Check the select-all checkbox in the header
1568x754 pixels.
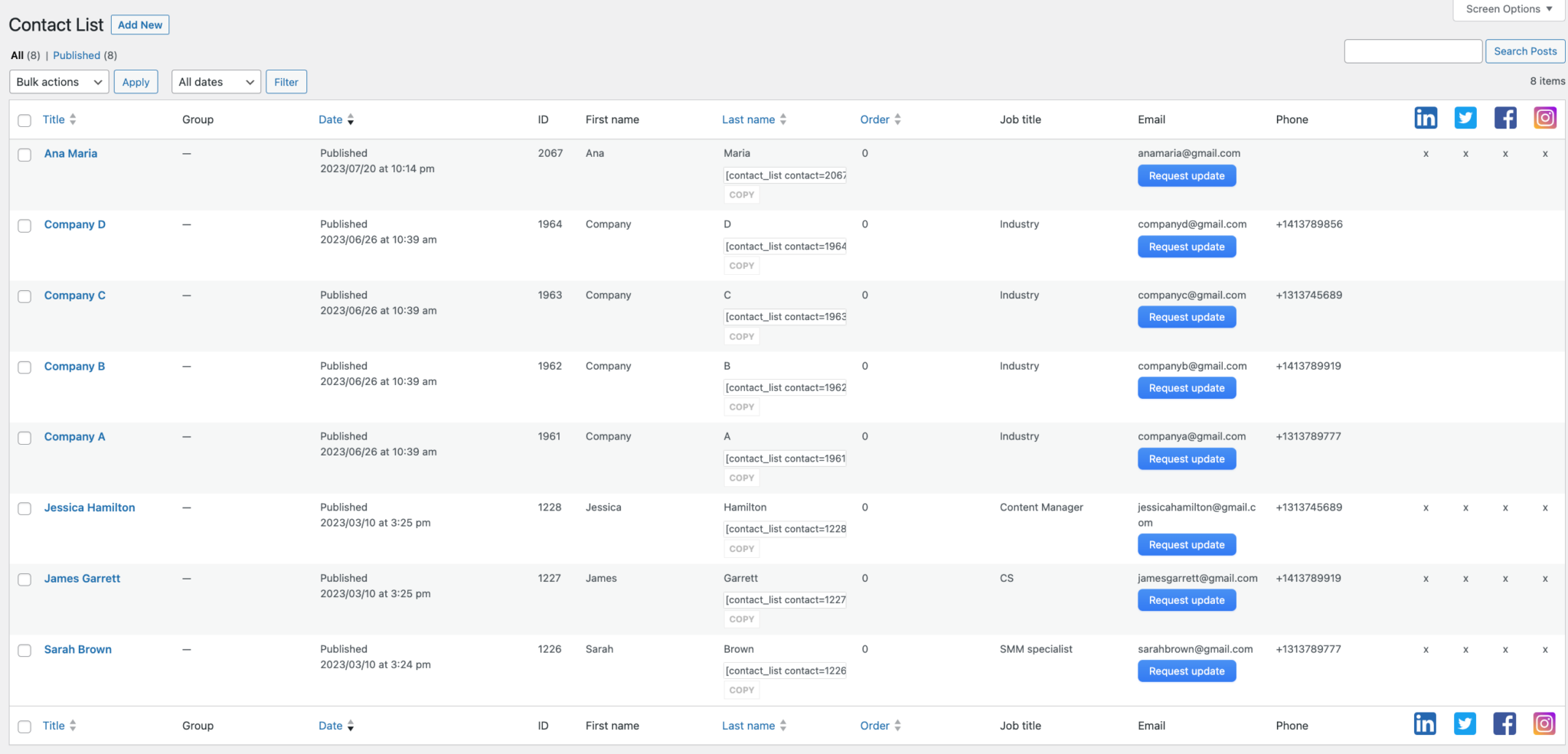click(x=24, y=120)
